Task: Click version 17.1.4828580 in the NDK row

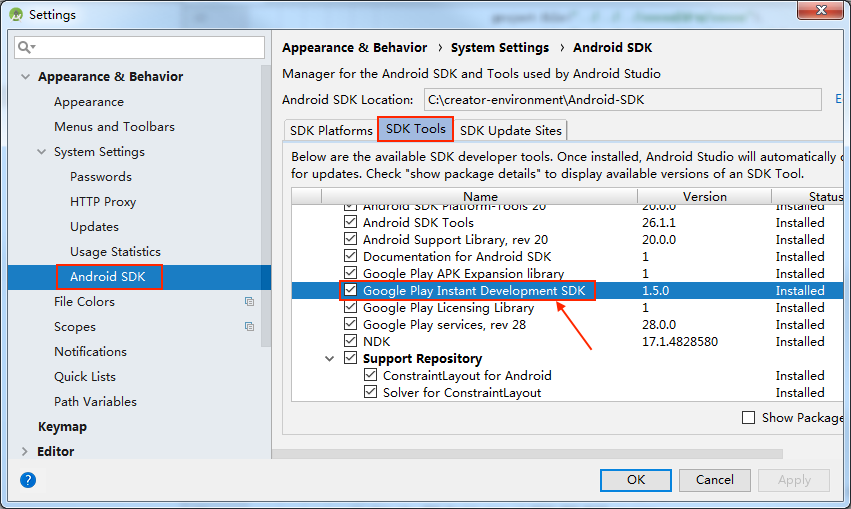Action: [x=679, y=341]
